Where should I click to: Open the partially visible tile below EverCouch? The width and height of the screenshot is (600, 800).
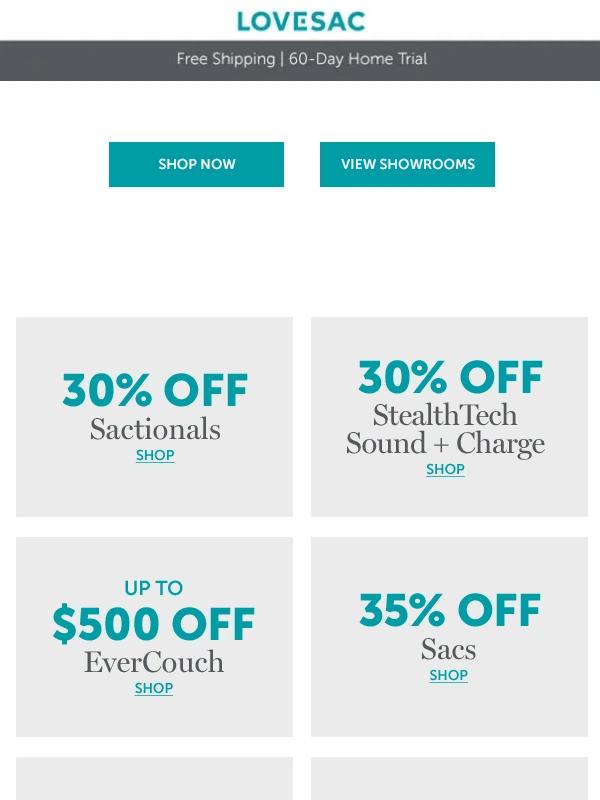coord(154,779)
